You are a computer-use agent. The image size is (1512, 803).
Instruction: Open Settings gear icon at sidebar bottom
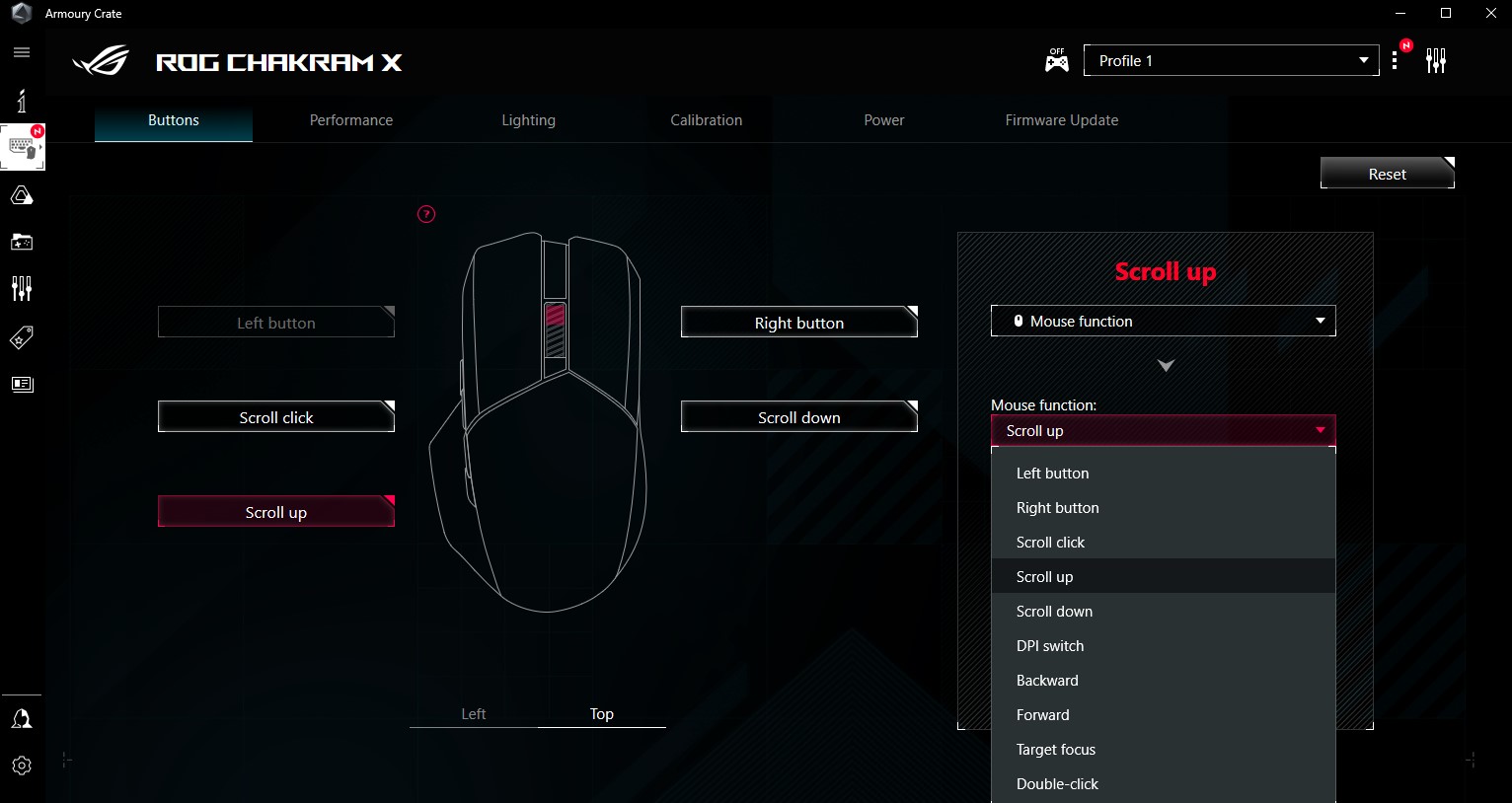click(x=22, y=766)
